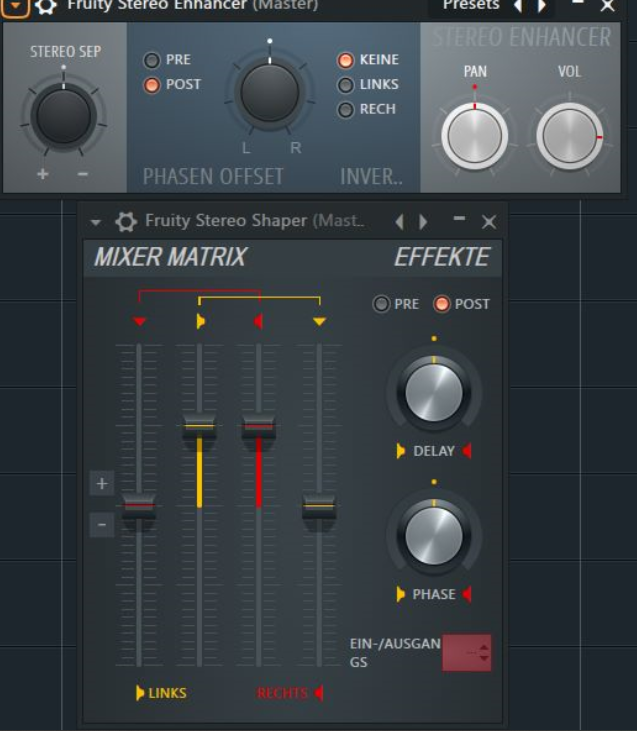The image size is (637, 731).
Task: Open Stereo Shaper plugin menu arrow
Action: point(96,222)
